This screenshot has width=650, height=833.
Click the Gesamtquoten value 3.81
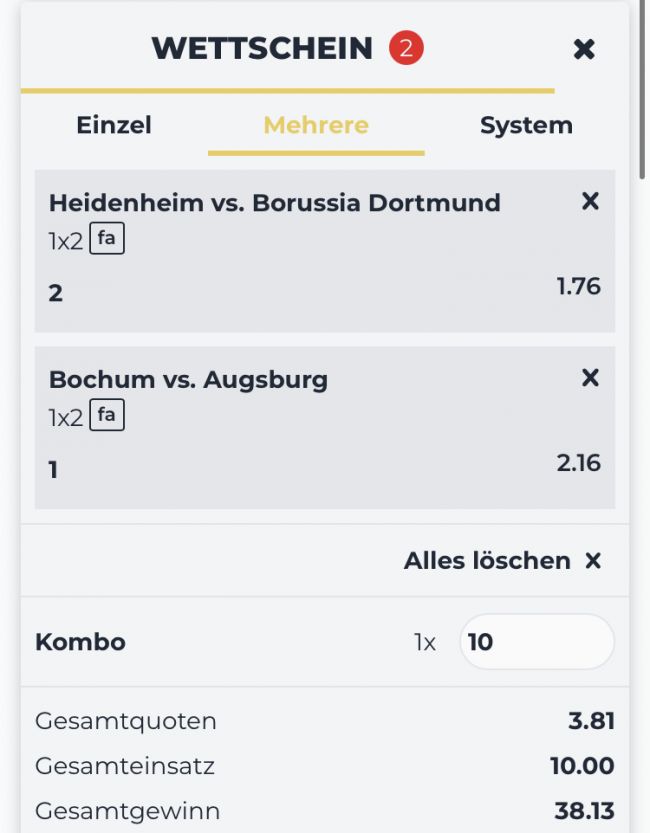tap(591, 721)
